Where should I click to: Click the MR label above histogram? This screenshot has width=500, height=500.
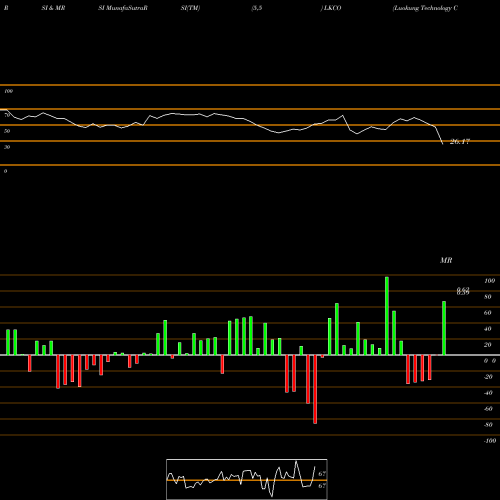[446, 260]
